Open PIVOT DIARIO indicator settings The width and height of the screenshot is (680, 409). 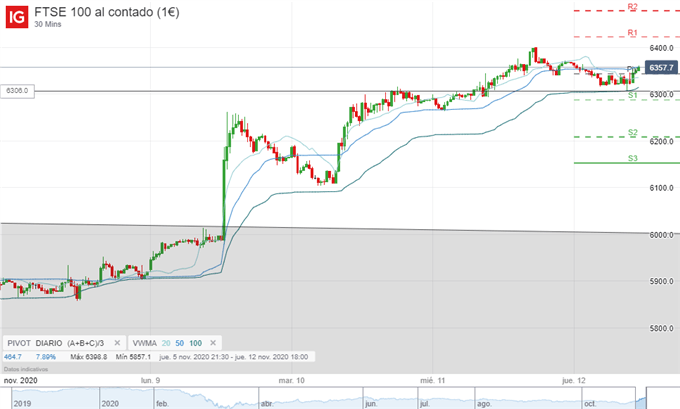(x=56, y=343)
